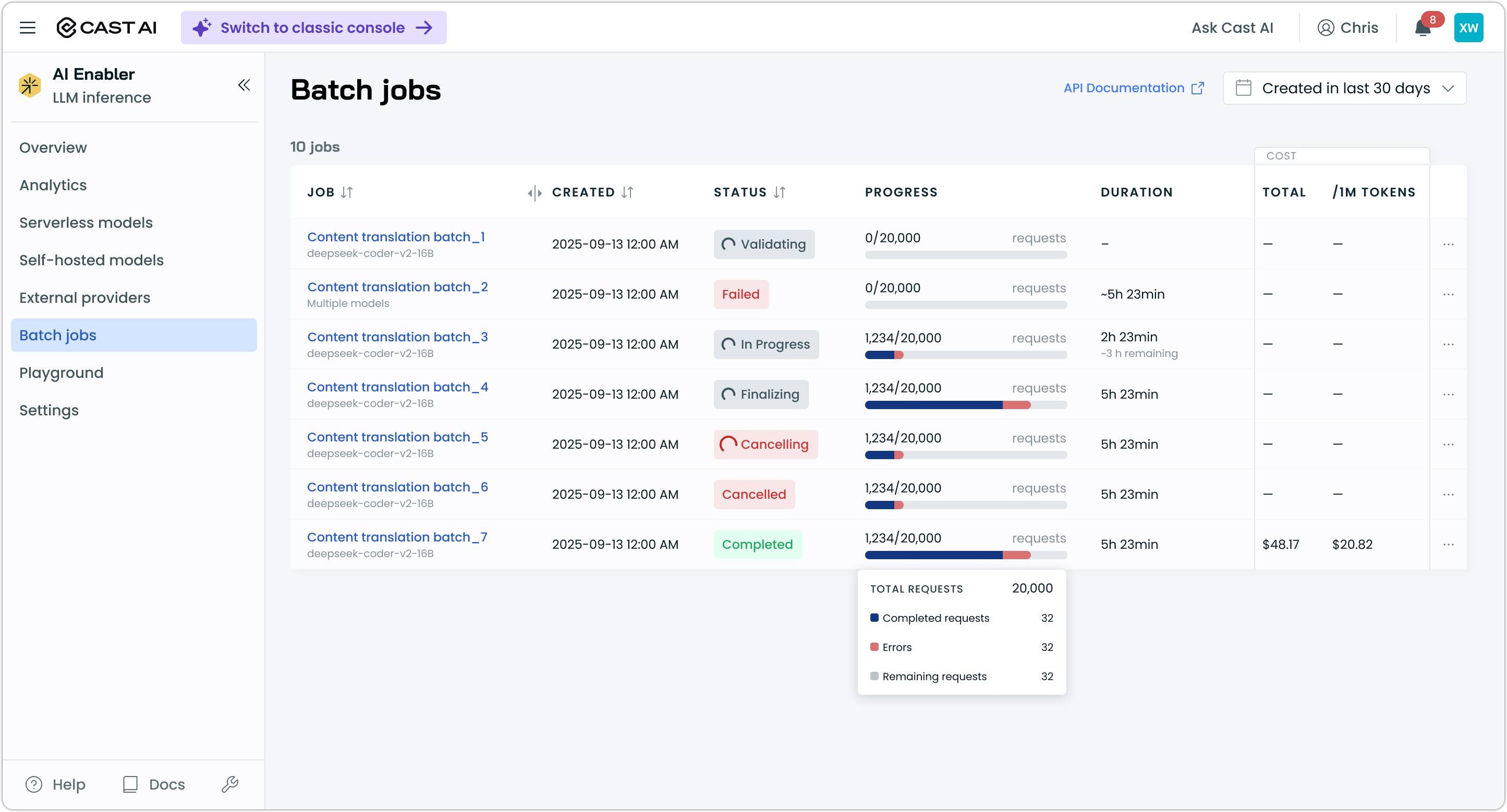Screen dimensions: 1507x812
Task: Click the AI Enabler hexagon logo
Action: 29,85
